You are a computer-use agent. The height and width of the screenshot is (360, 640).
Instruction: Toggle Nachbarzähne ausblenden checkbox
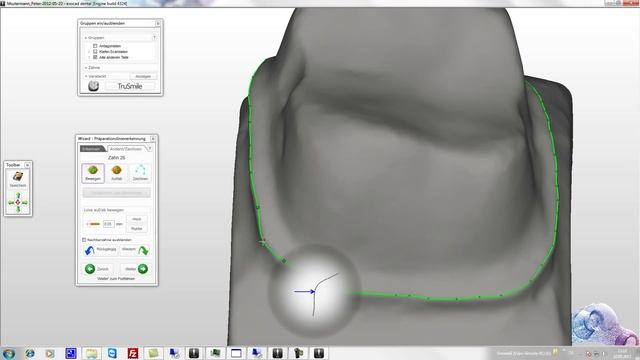click(84, 240)
